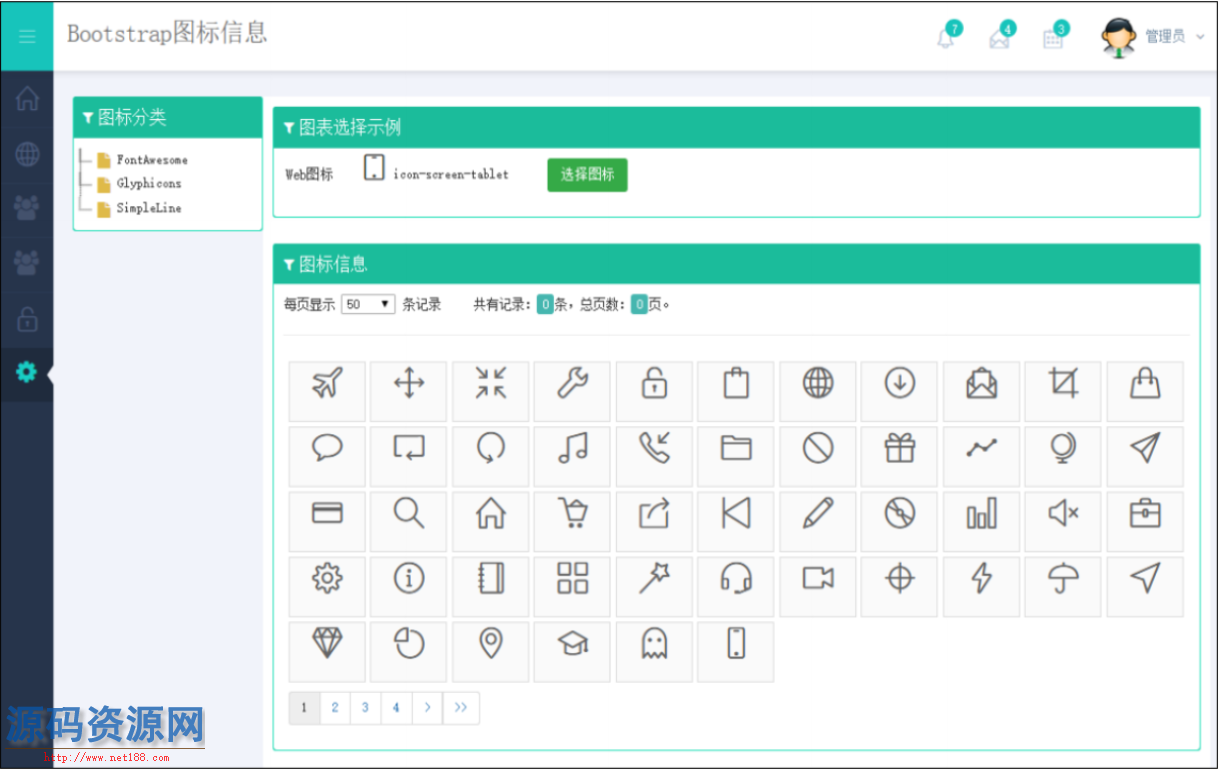This screenshot has height=770, width=1220.
Task: Go to pagination page 3
Action: 365,708
